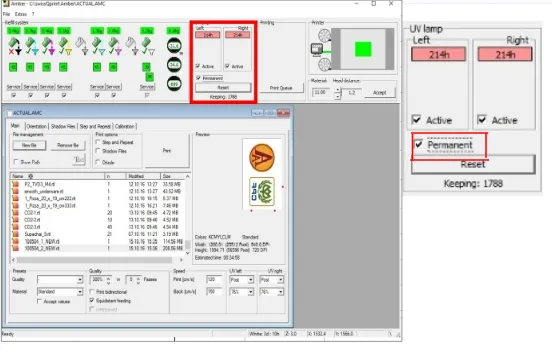Viewport: 552px width, 361px height.
Task: Open the UV left percentage dropdown
Action: tap(250, 292)
